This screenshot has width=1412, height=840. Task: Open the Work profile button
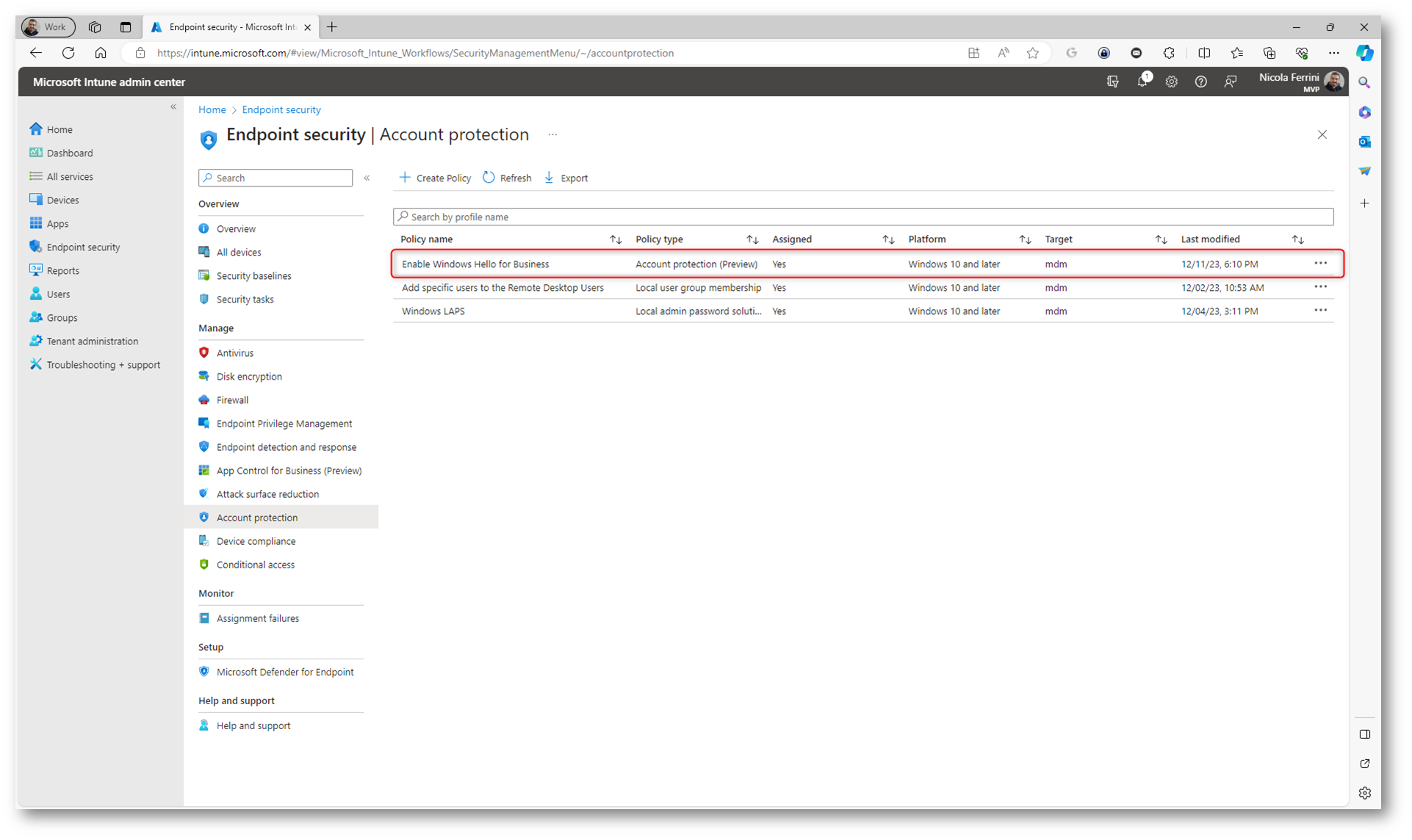point(48,27)
